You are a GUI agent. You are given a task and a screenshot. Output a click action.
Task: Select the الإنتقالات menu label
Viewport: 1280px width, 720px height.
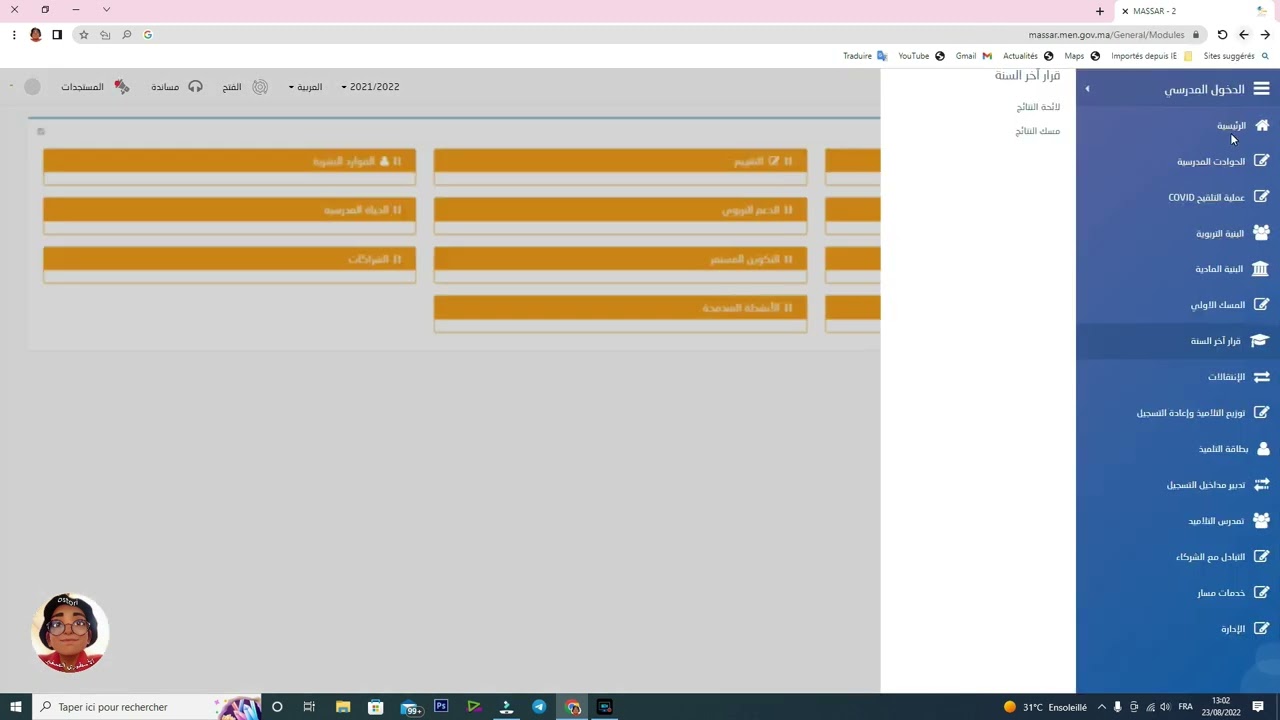(1226, 377)
